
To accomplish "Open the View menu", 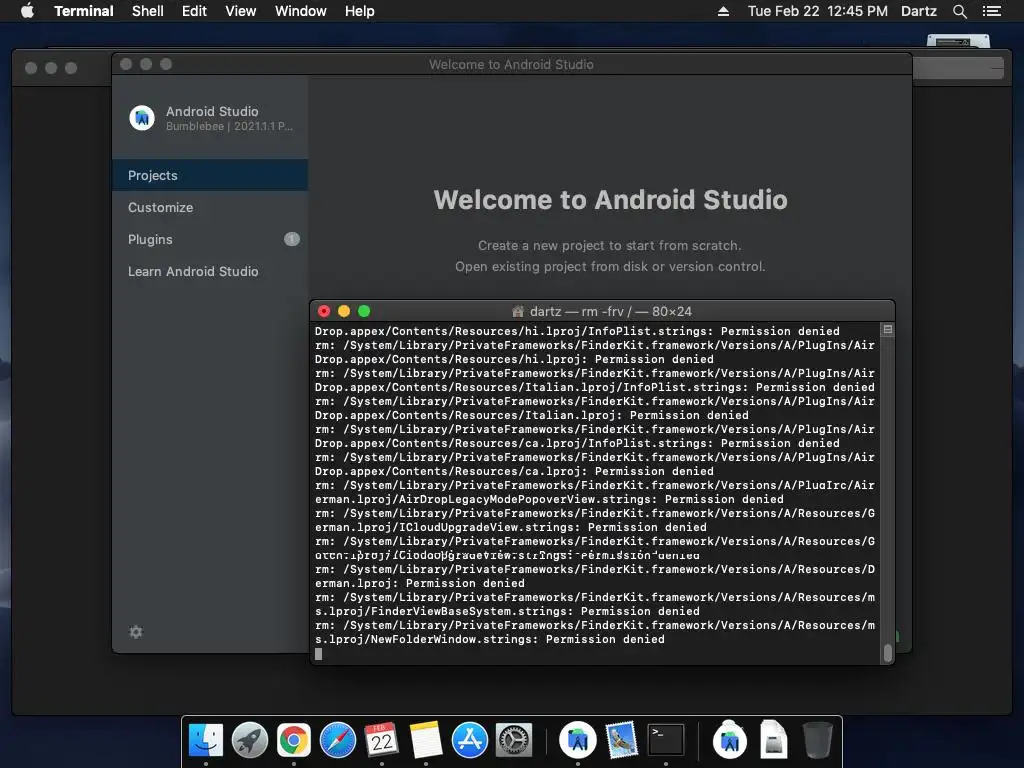I will coord(240,11).
